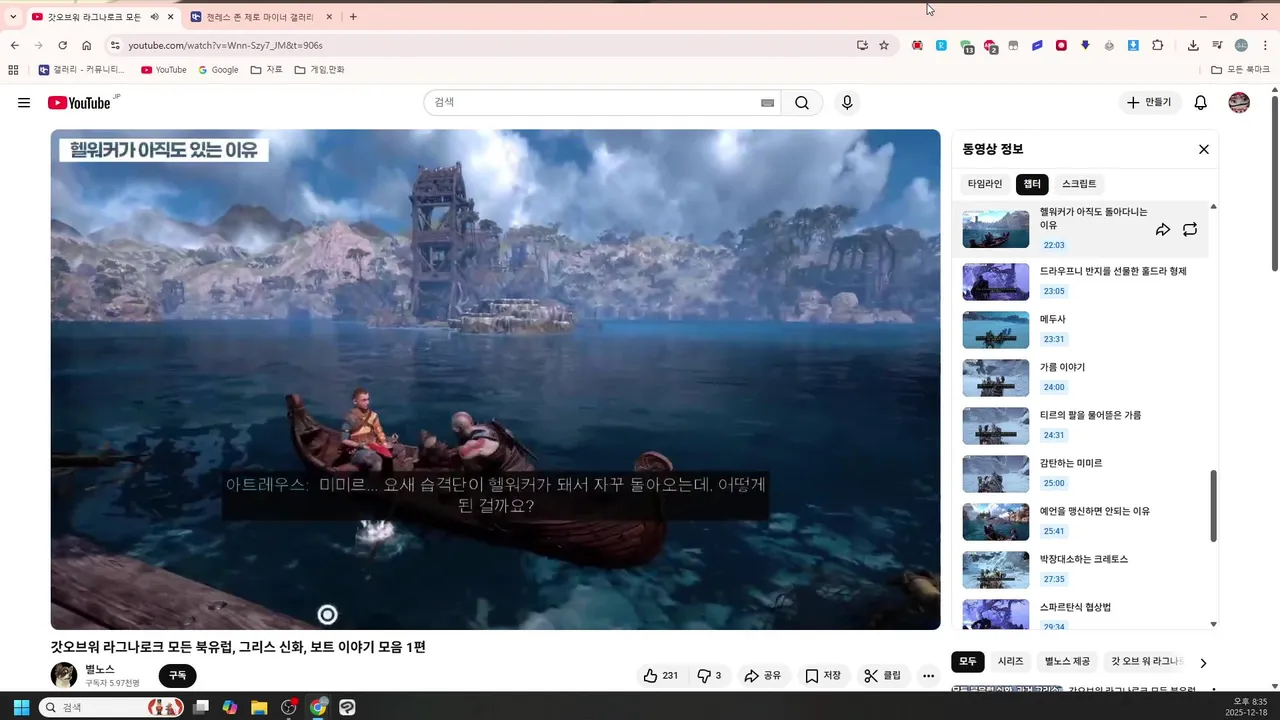
Task: Click chapter list scrollbar thumb
Action: click(1214, 505)
